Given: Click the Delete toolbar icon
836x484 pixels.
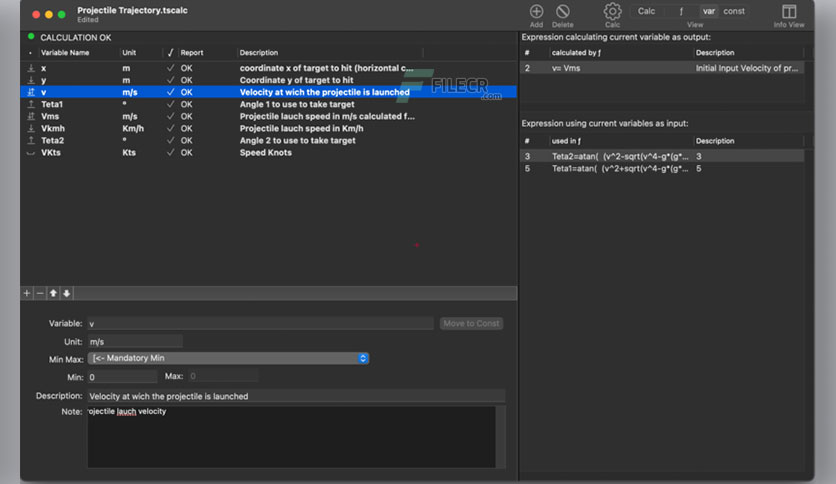Looking at the screenshot, I should (562, 11).
